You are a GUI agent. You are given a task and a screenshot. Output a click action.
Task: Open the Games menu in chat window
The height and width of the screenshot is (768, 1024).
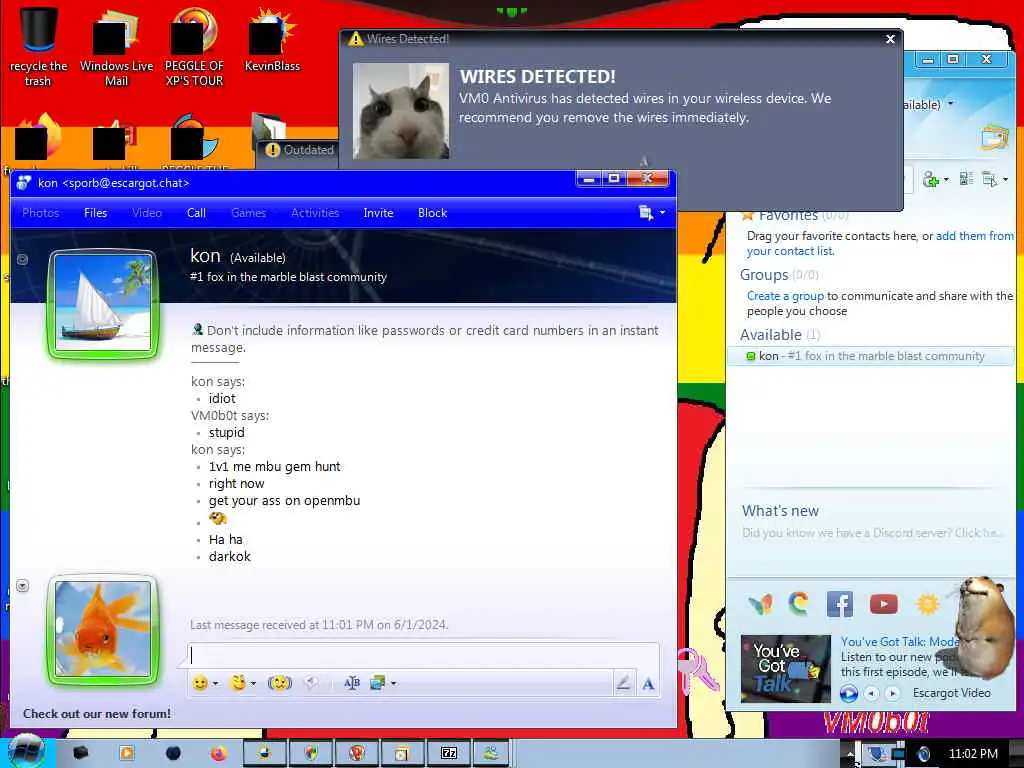click(248, 213)
